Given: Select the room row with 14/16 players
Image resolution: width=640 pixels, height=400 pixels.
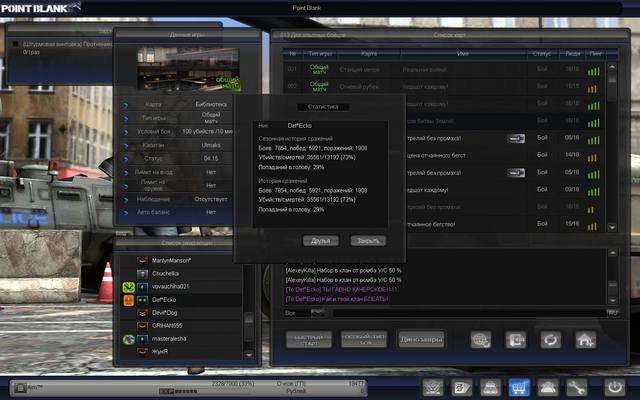Looking at the screenshot, I should (506, 156).
